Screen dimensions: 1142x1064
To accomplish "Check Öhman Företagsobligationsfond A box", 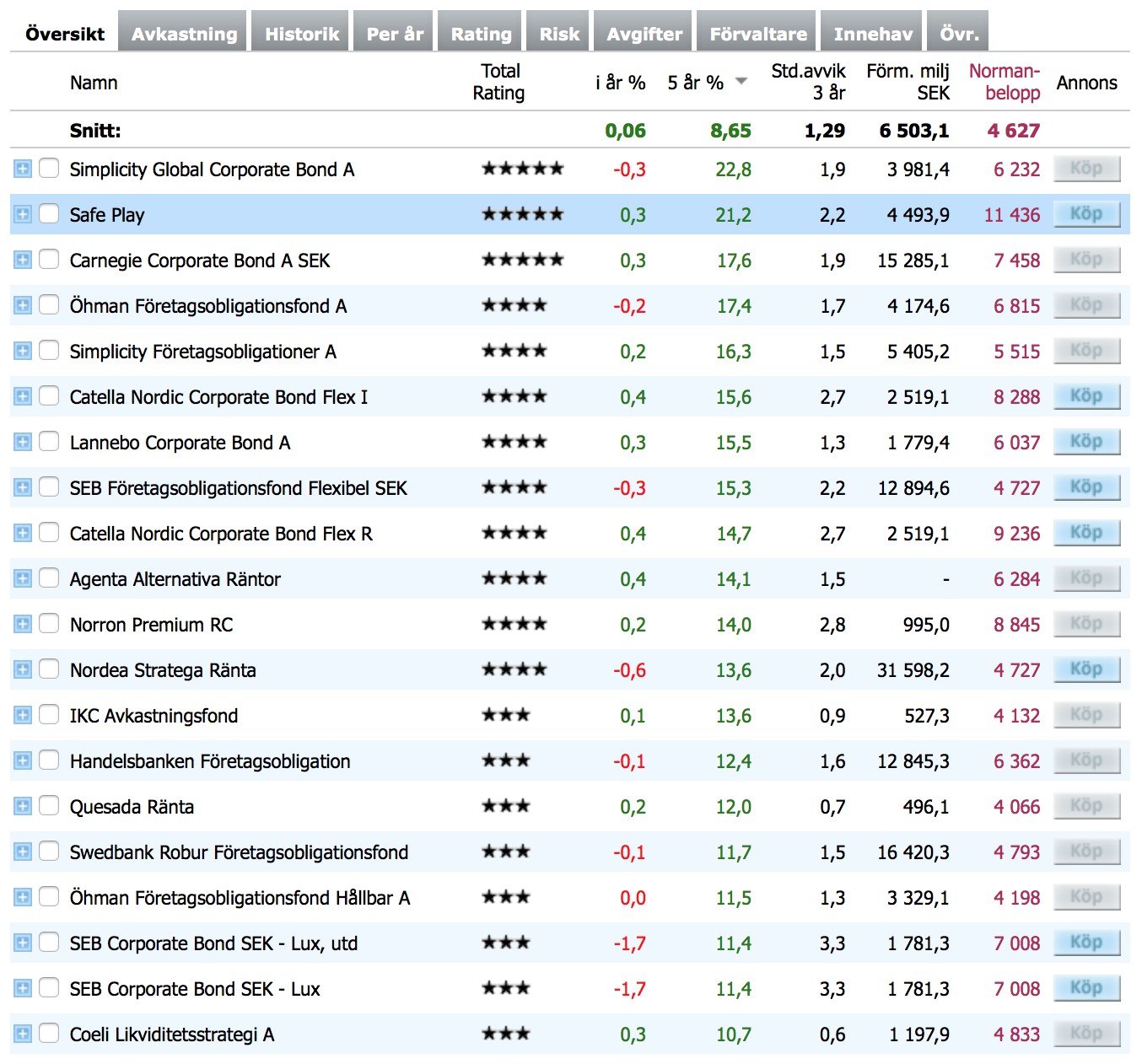I will click(49, 304).
